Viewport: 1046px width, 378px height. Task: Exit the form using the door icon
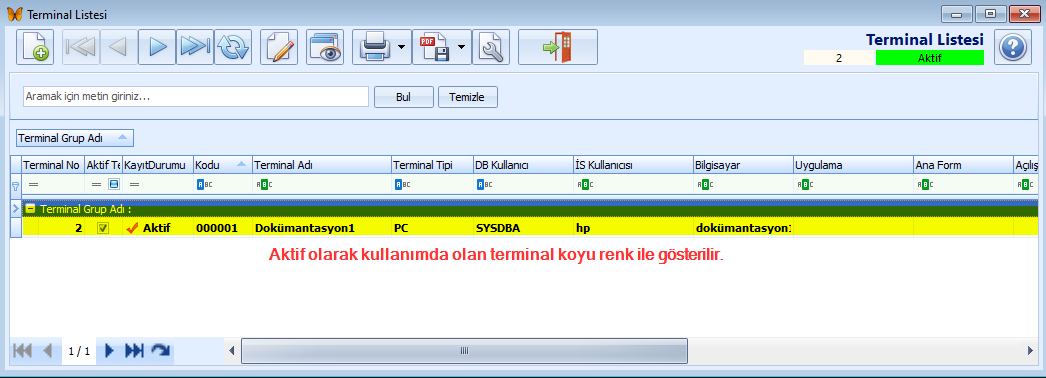[558, 47]
